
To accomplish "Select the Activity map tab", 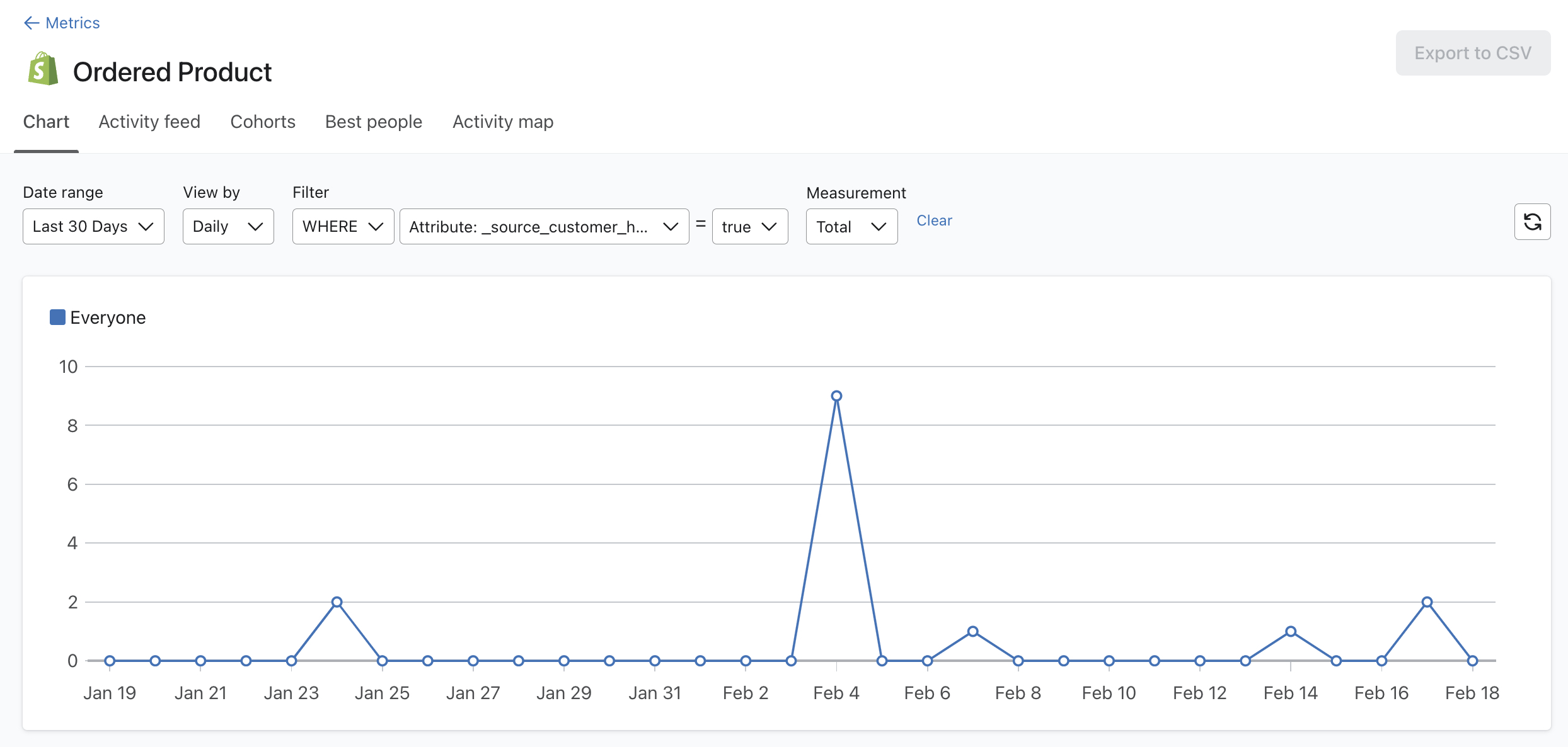I will [501, 122].
